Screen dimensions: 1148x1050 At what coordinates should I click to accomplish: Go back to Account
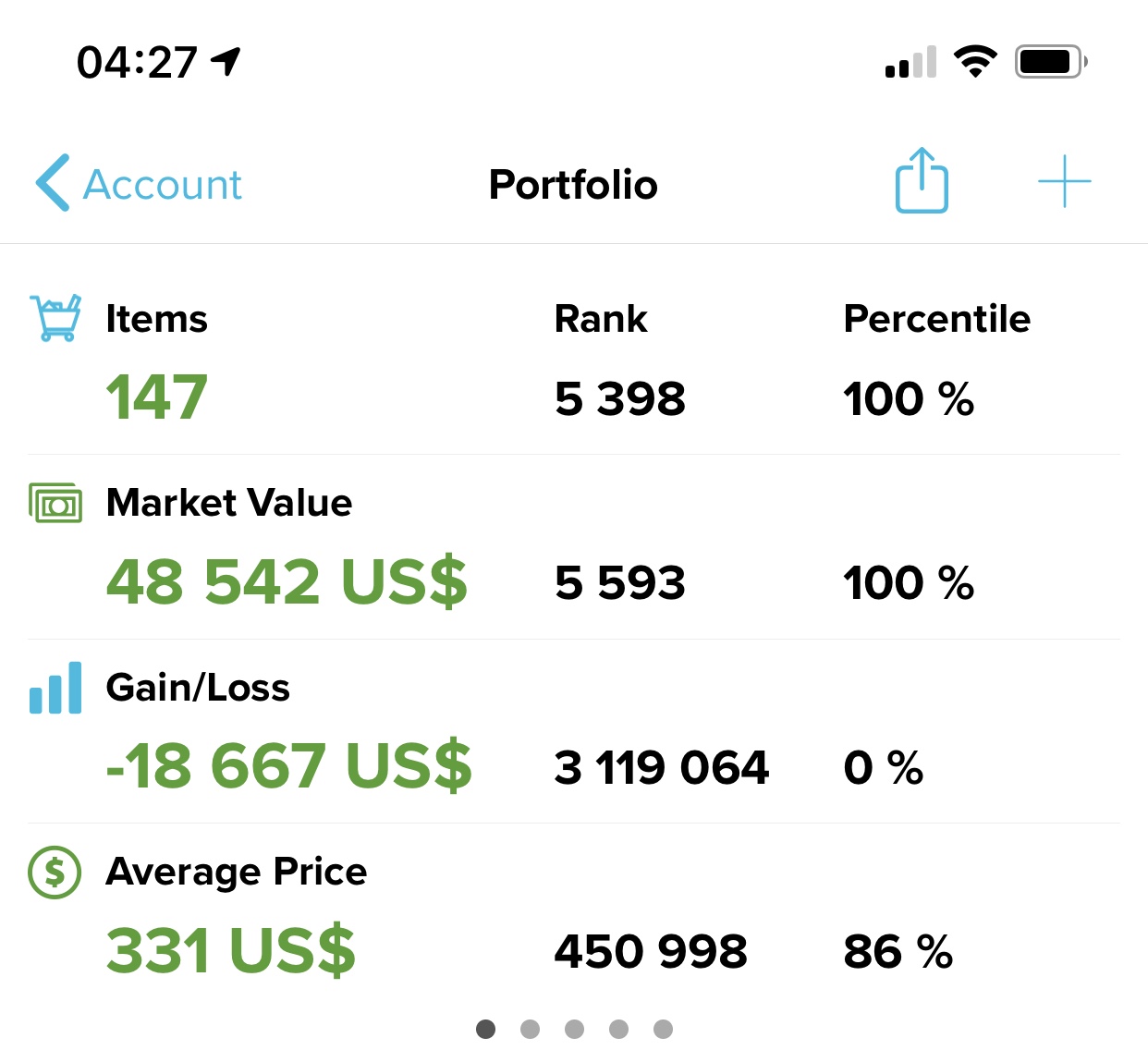point(163,184)
